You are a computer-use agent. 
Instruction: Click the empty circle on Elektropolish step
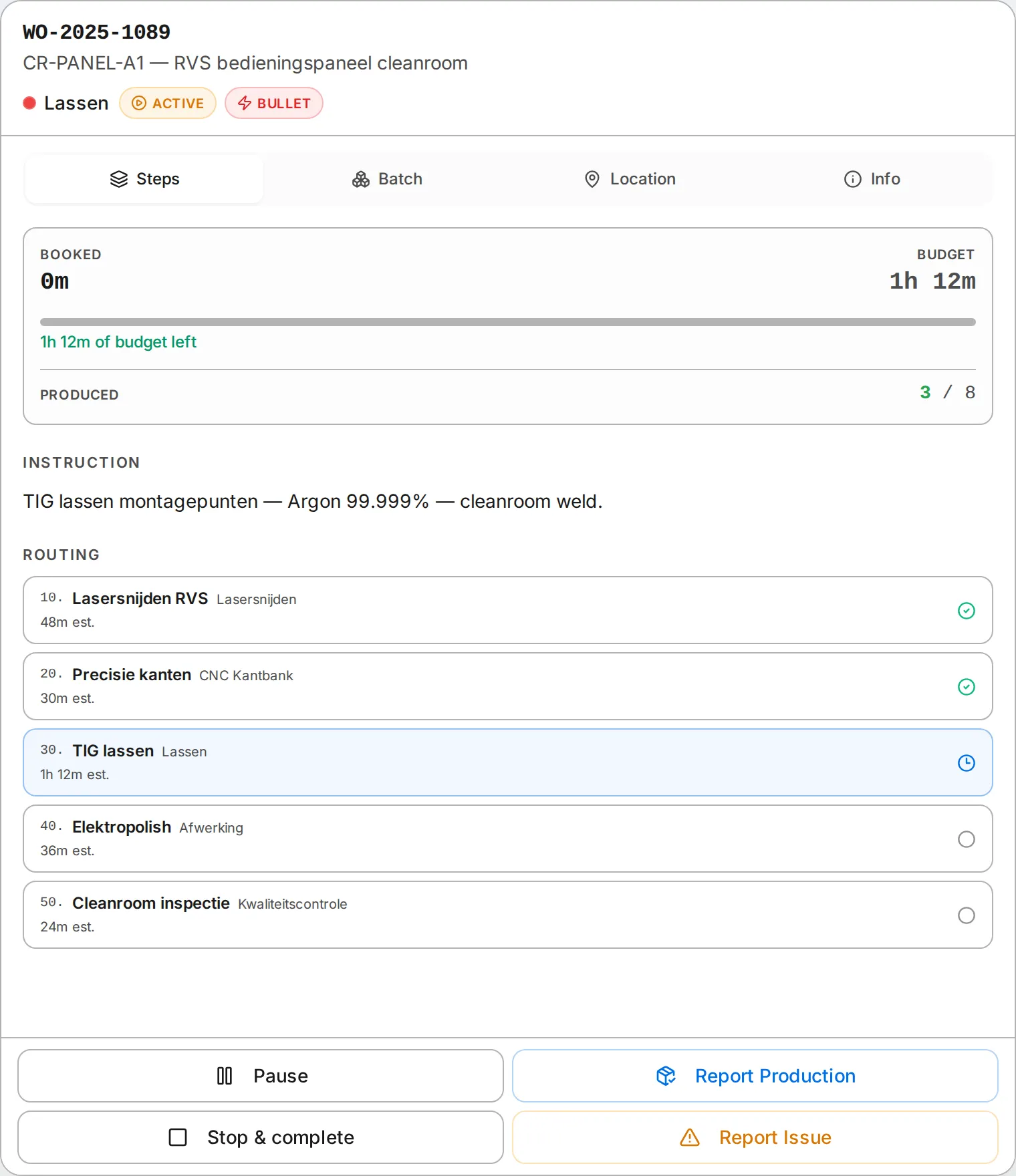(x=967, y=839)
